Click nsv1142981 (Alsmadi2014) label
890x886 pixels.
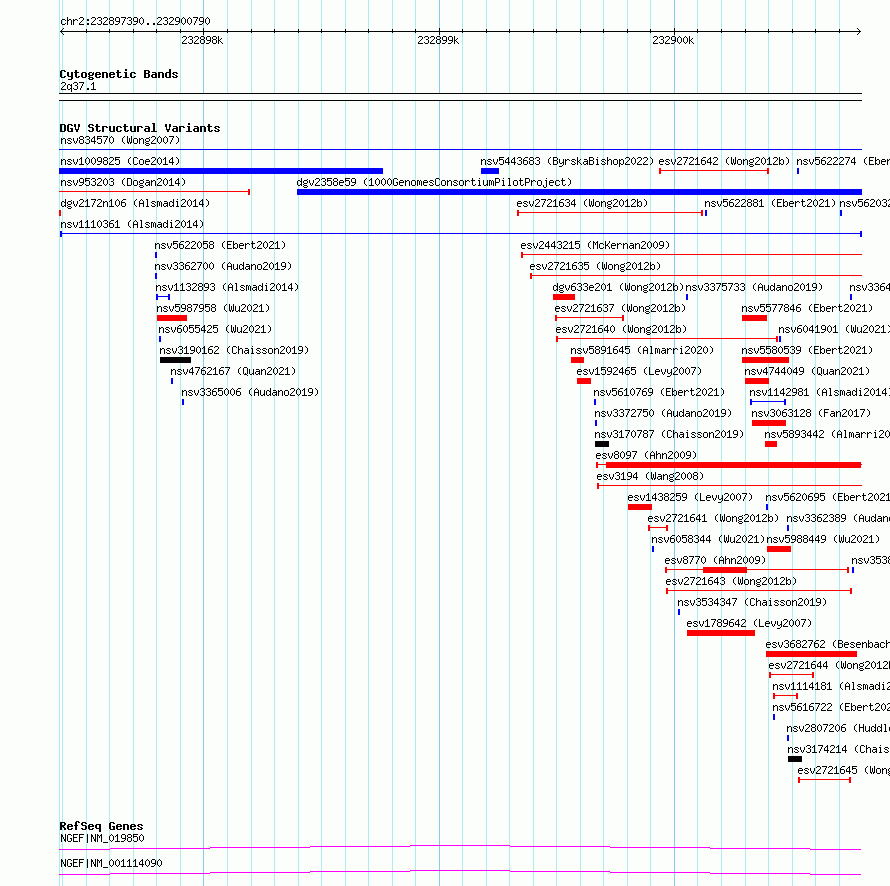pos(820,392)
